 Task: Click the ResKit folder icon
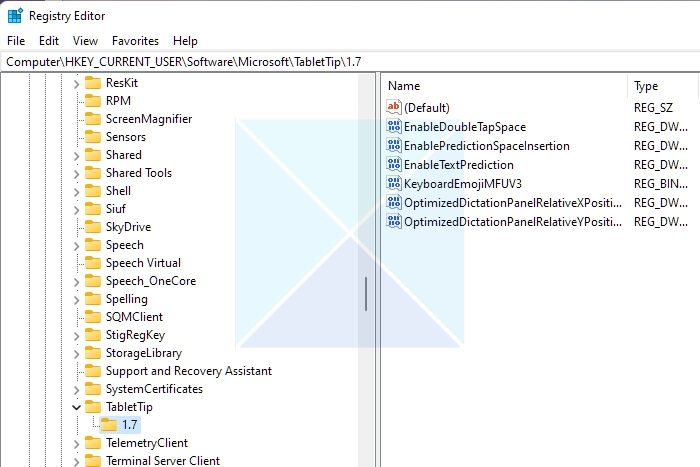pyautogui.click(x=93, y=83)
